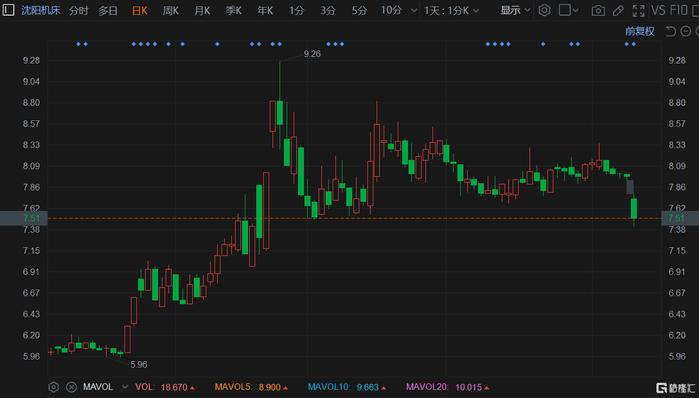Image resolution: width=699 pixels, height=398 pixels.
Task: Select the 日K daily candlestick tab
Action: (140, 10)
